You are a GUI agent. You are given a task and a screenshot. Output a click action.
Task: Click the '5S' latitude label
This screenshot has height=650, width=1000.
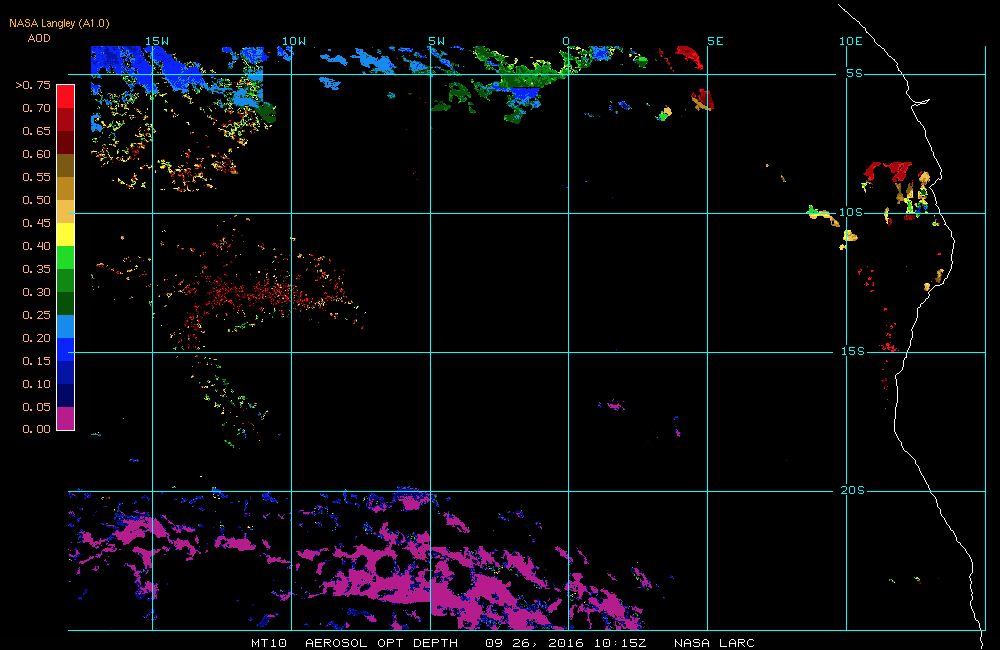[855, 73]
